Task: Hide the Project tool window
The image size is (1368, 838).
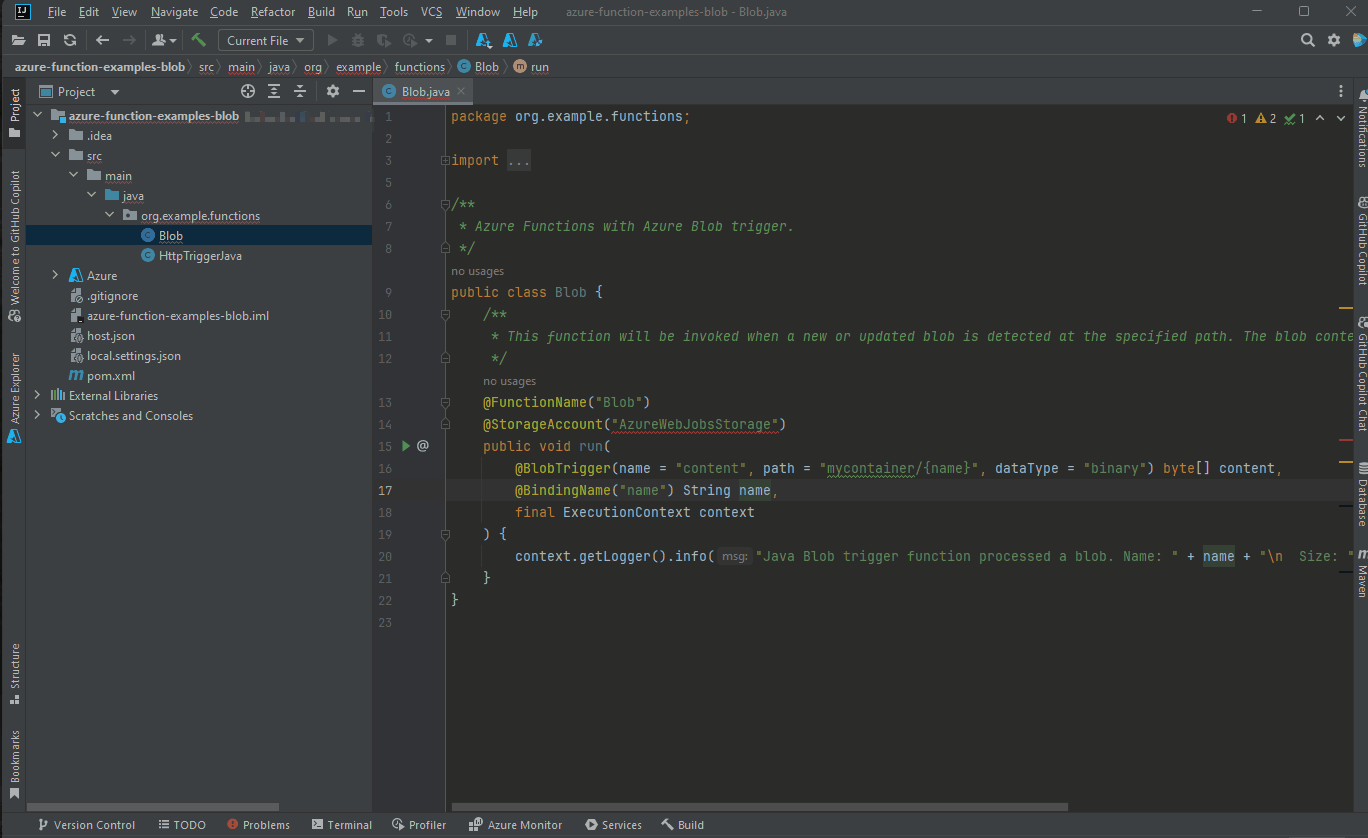Action: pyautogui.click(x=359, y=91)
